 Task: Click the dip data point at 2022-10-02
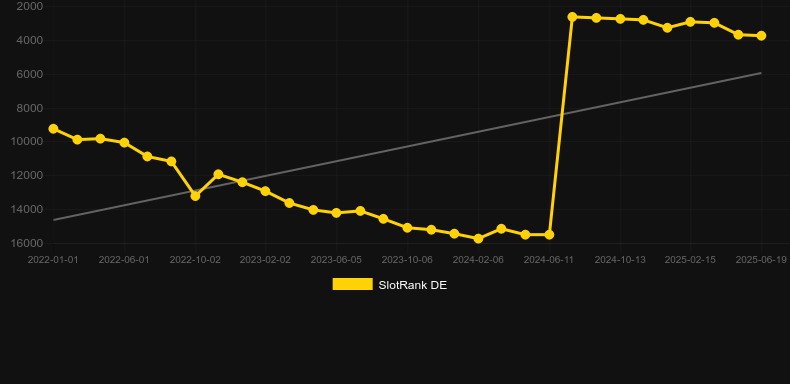point(195,196)
